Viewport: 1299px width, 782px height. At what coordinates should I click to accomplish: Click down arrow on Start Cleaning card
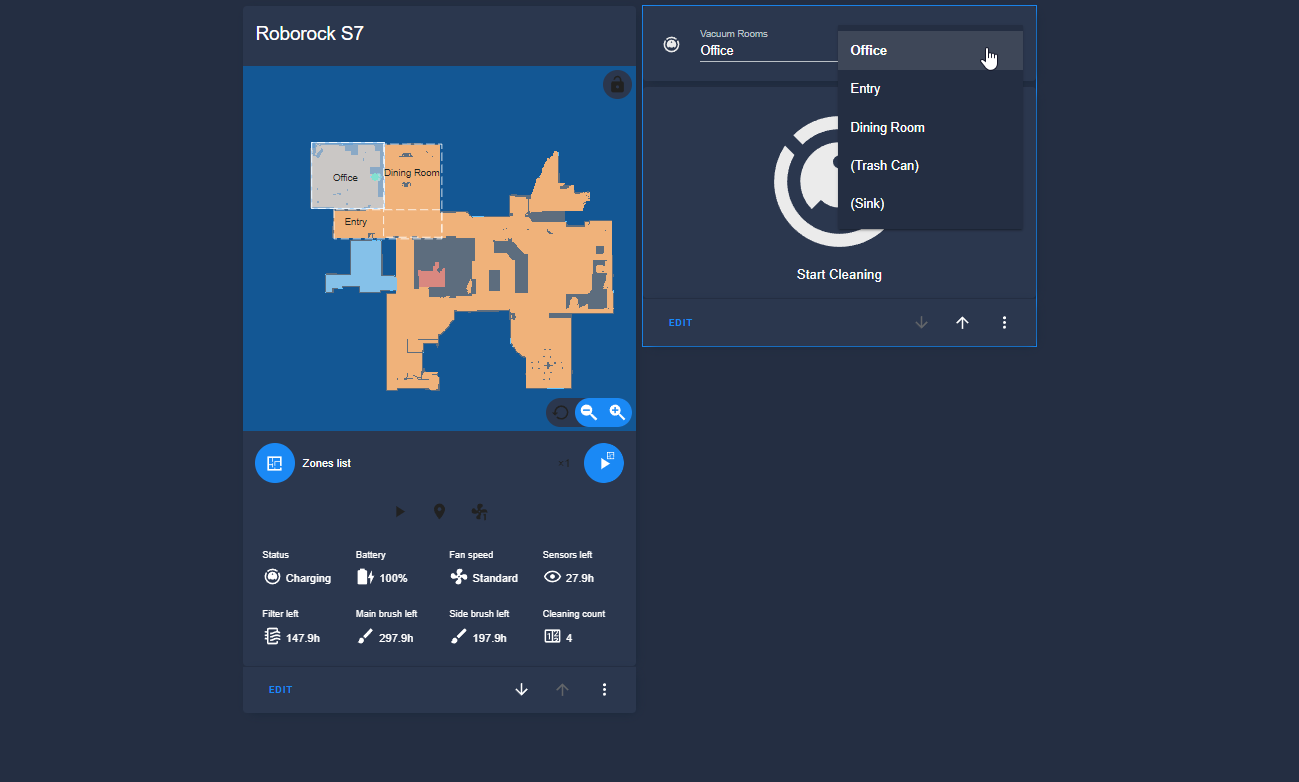pos(922,322)
